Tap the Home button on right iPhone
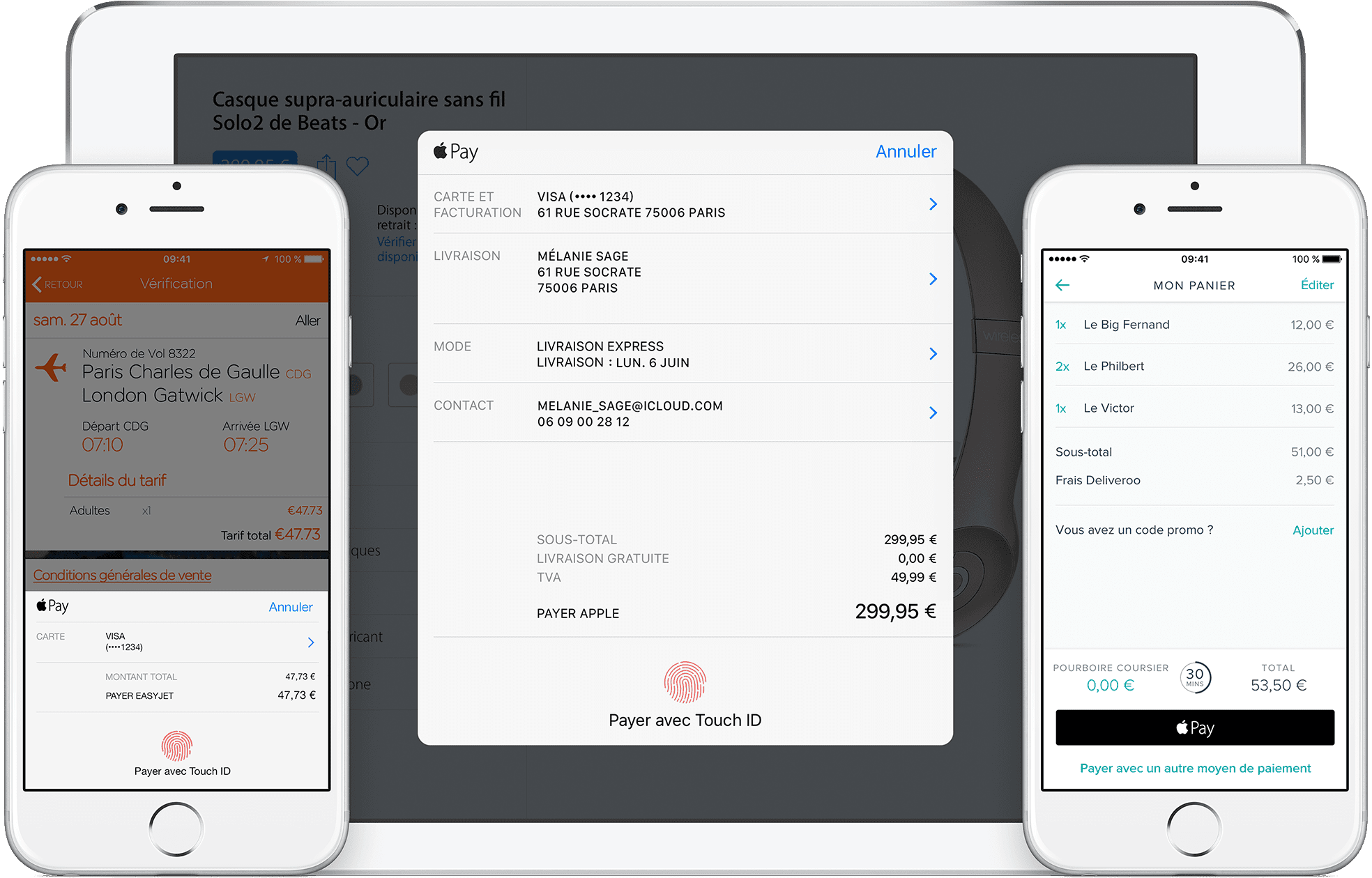 point(1194,829)
